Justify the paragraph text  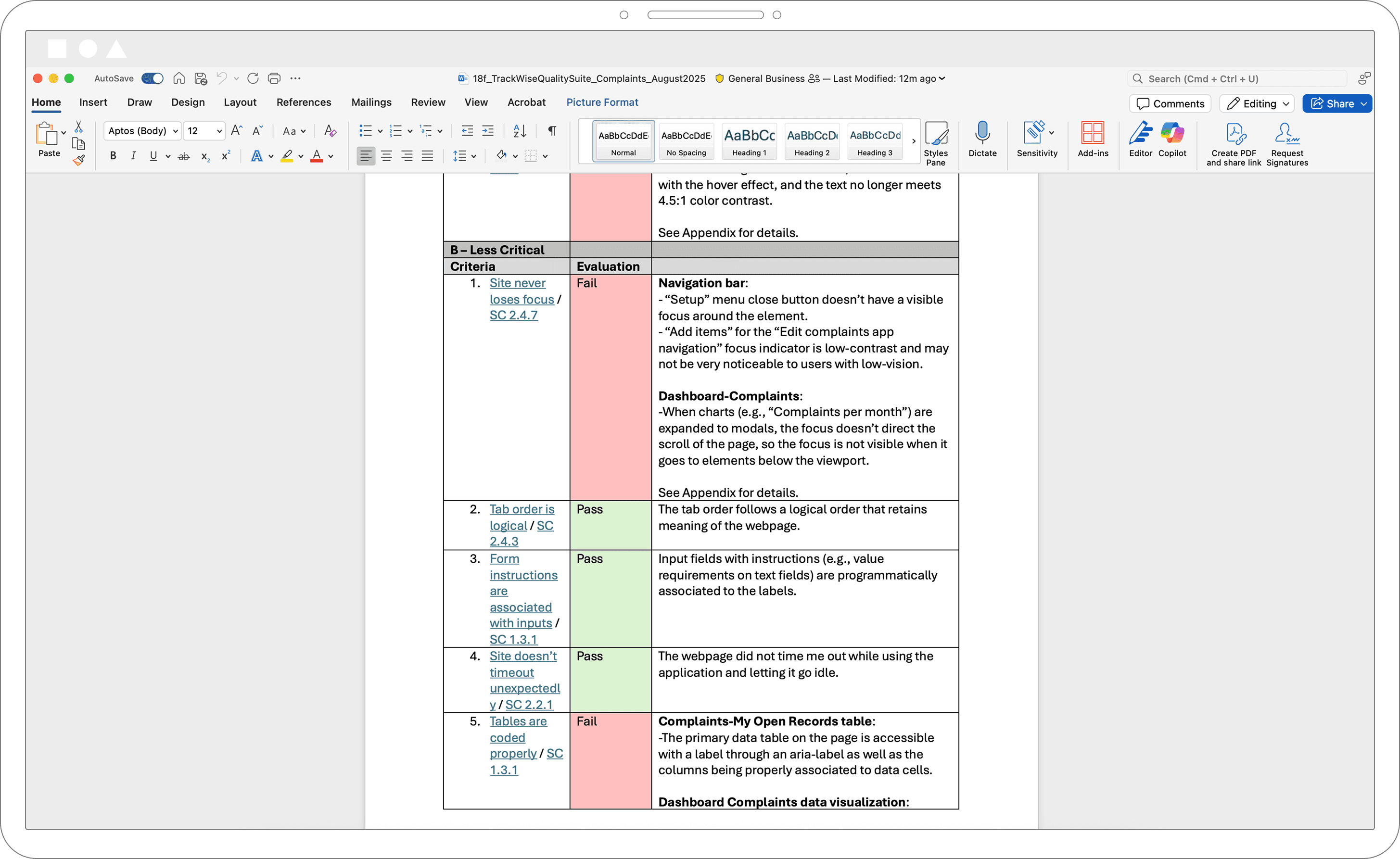click(427, 156)
